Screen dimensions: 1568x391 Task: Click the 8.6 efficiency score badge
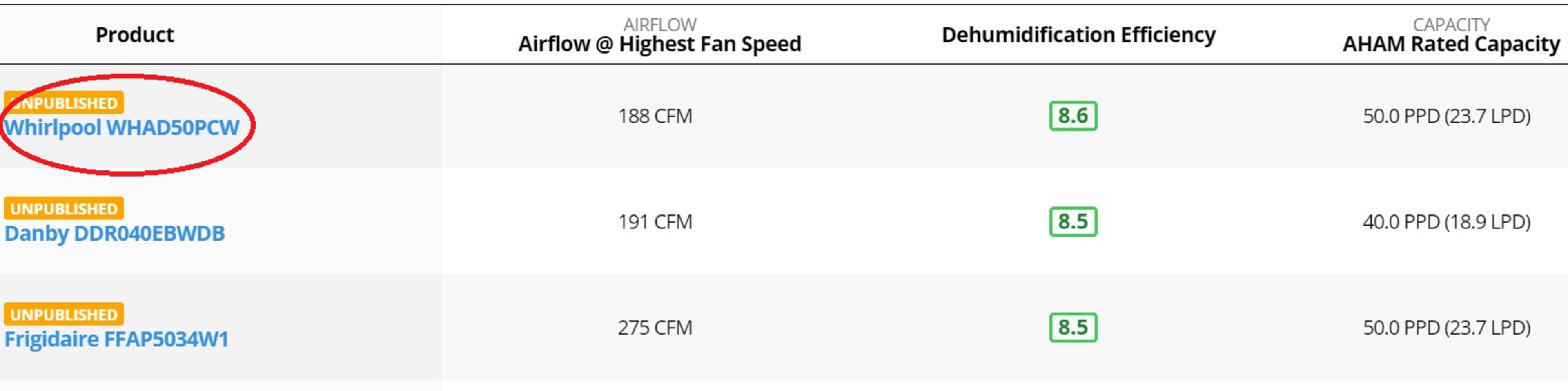point(1073,116)
